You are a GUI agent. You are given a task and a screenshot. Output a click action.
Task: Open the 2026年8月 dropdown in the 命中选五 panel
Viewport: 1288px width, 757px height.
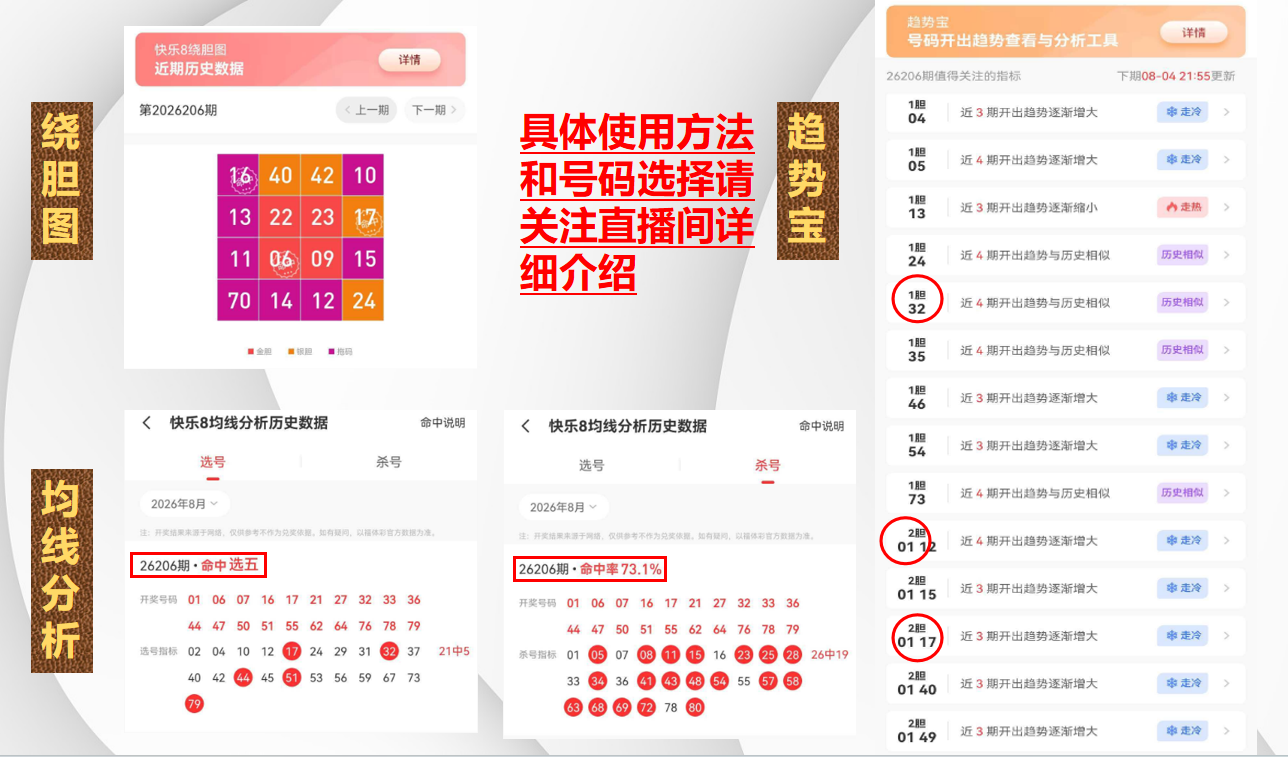pyautogui.click(x=185, y=504)
